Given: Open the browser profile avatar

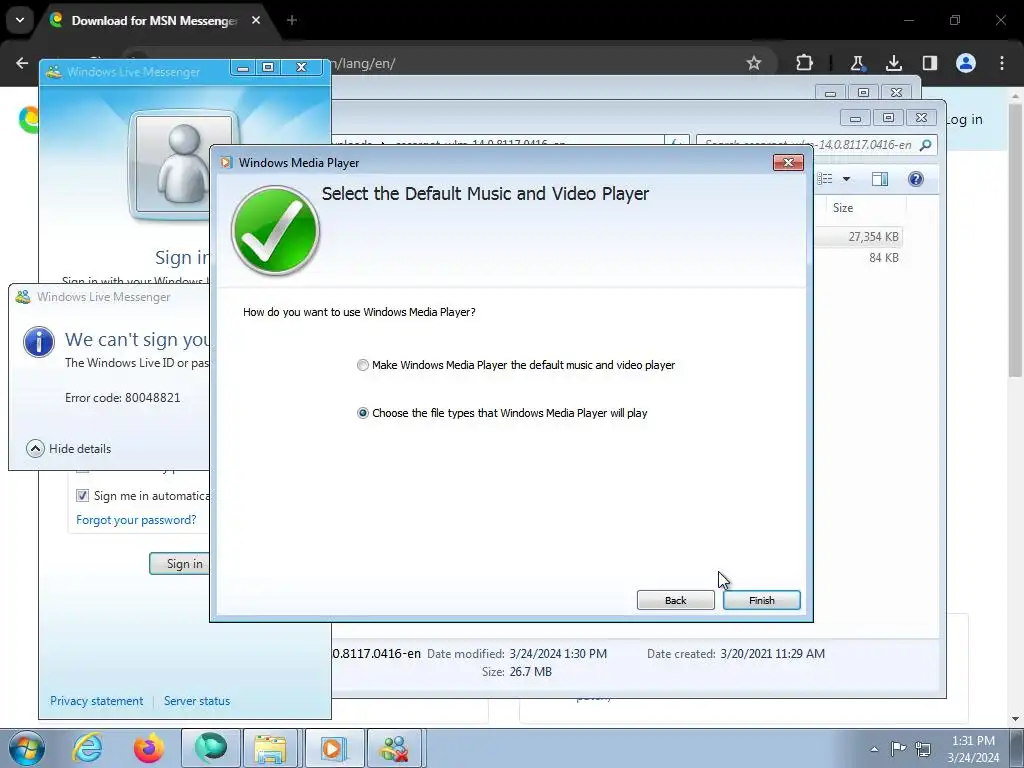Looking at the screenshot, I should click(x=966, y=63).
